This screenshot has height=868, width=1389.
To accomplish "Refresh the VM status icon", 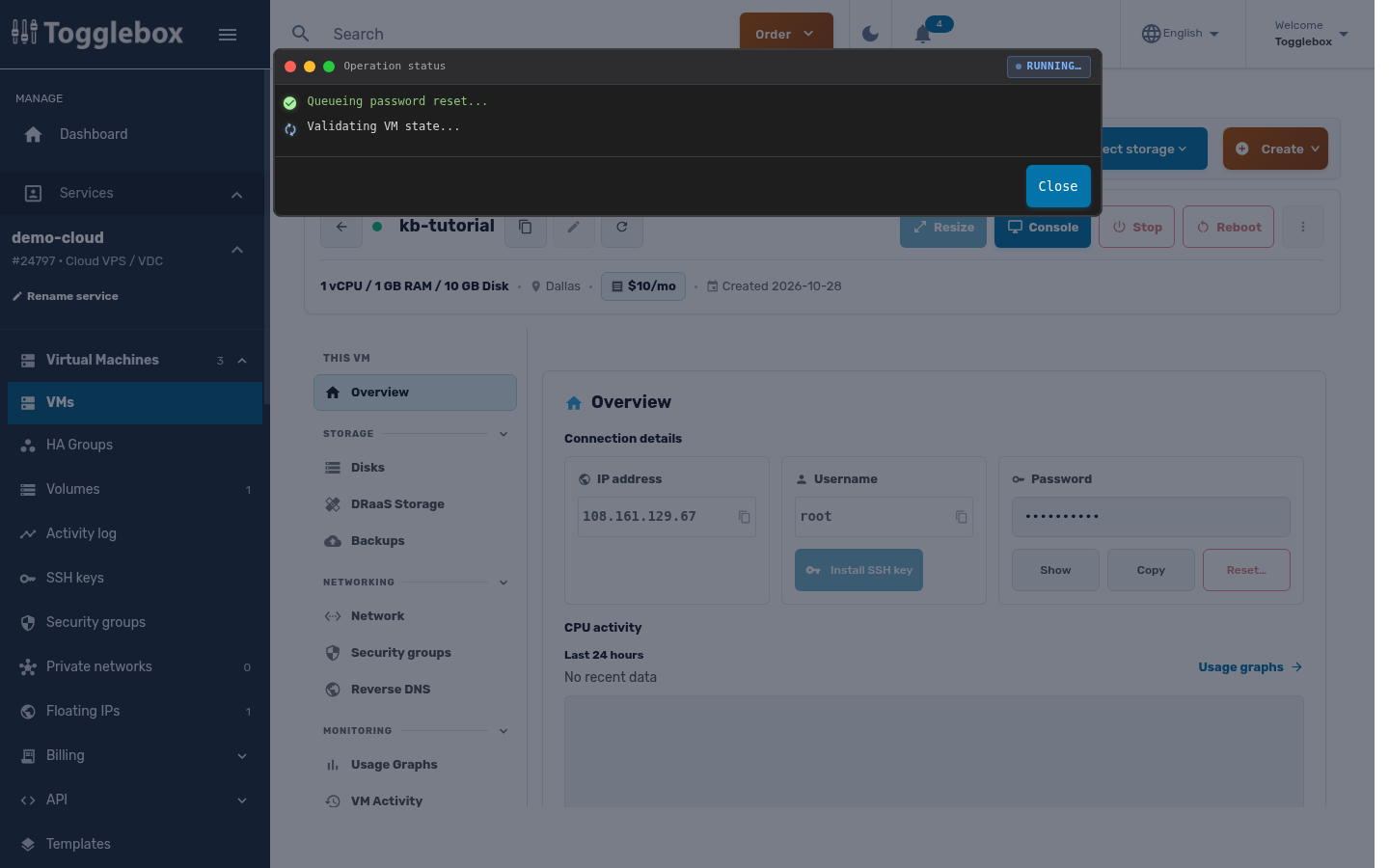I will (x=622, y=227).
